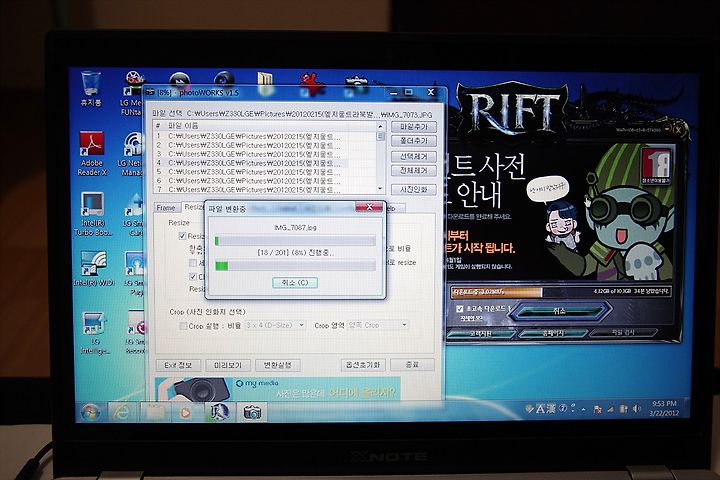Show hidden tray icons arrow

(x=584, y=408)
